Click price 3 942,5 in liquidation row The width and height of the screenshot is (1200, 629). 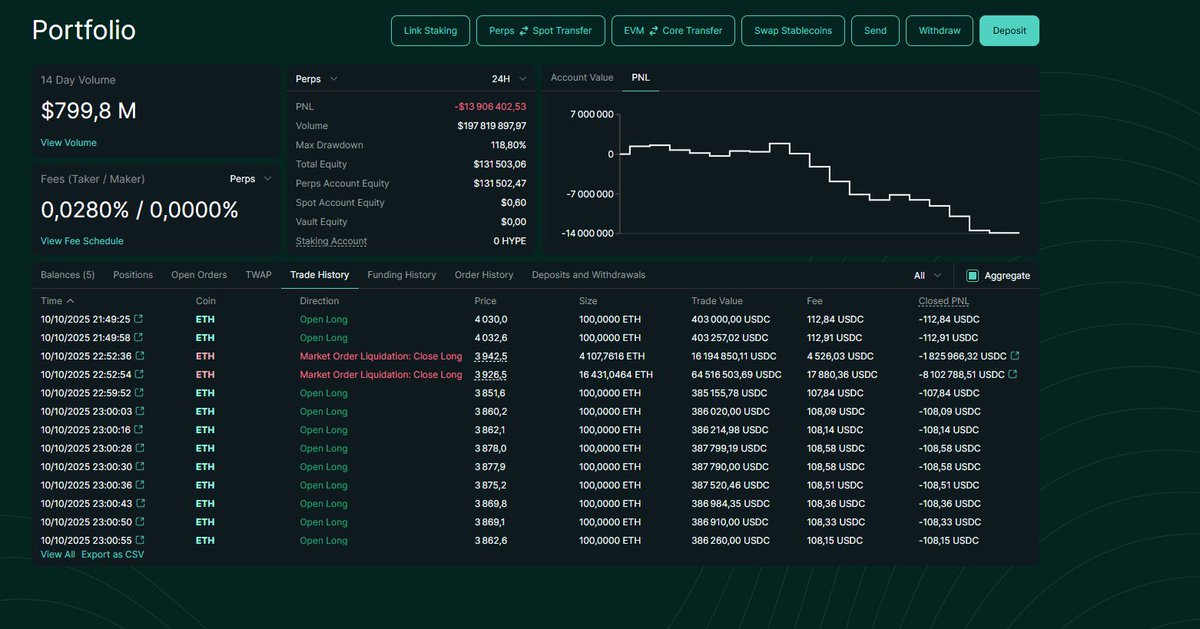490,356
